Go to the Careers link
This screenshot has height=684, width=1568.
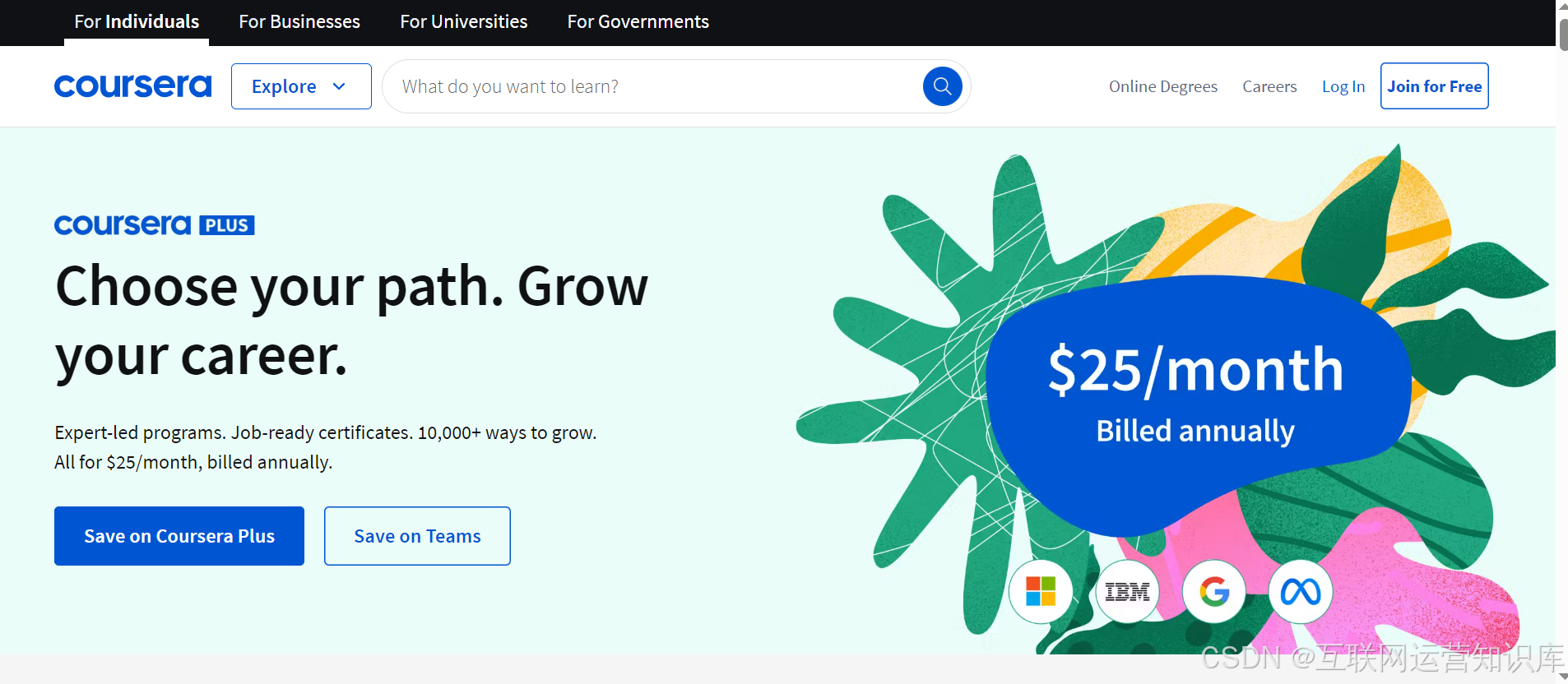click(1269, 86)
